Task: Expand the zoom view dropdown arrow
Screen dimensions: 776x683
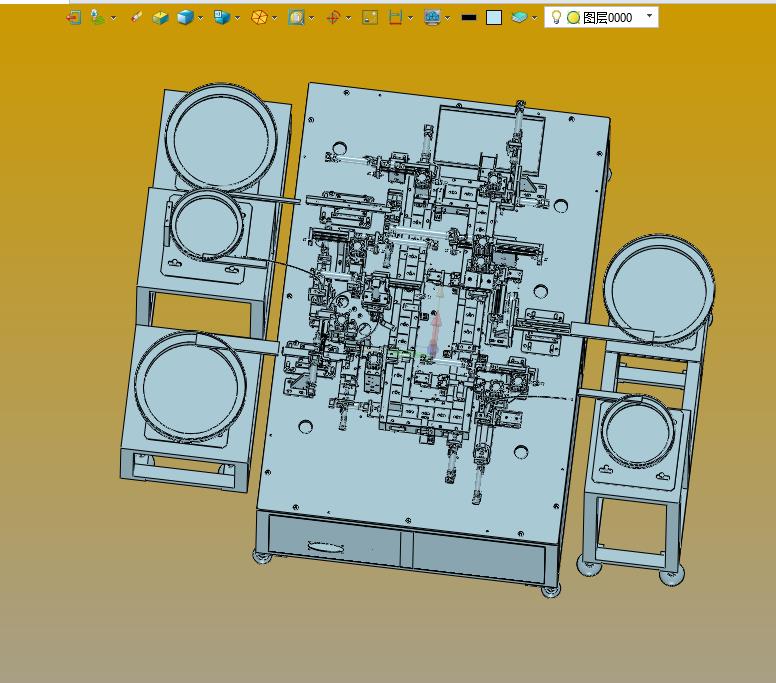Action: point(312,18)
